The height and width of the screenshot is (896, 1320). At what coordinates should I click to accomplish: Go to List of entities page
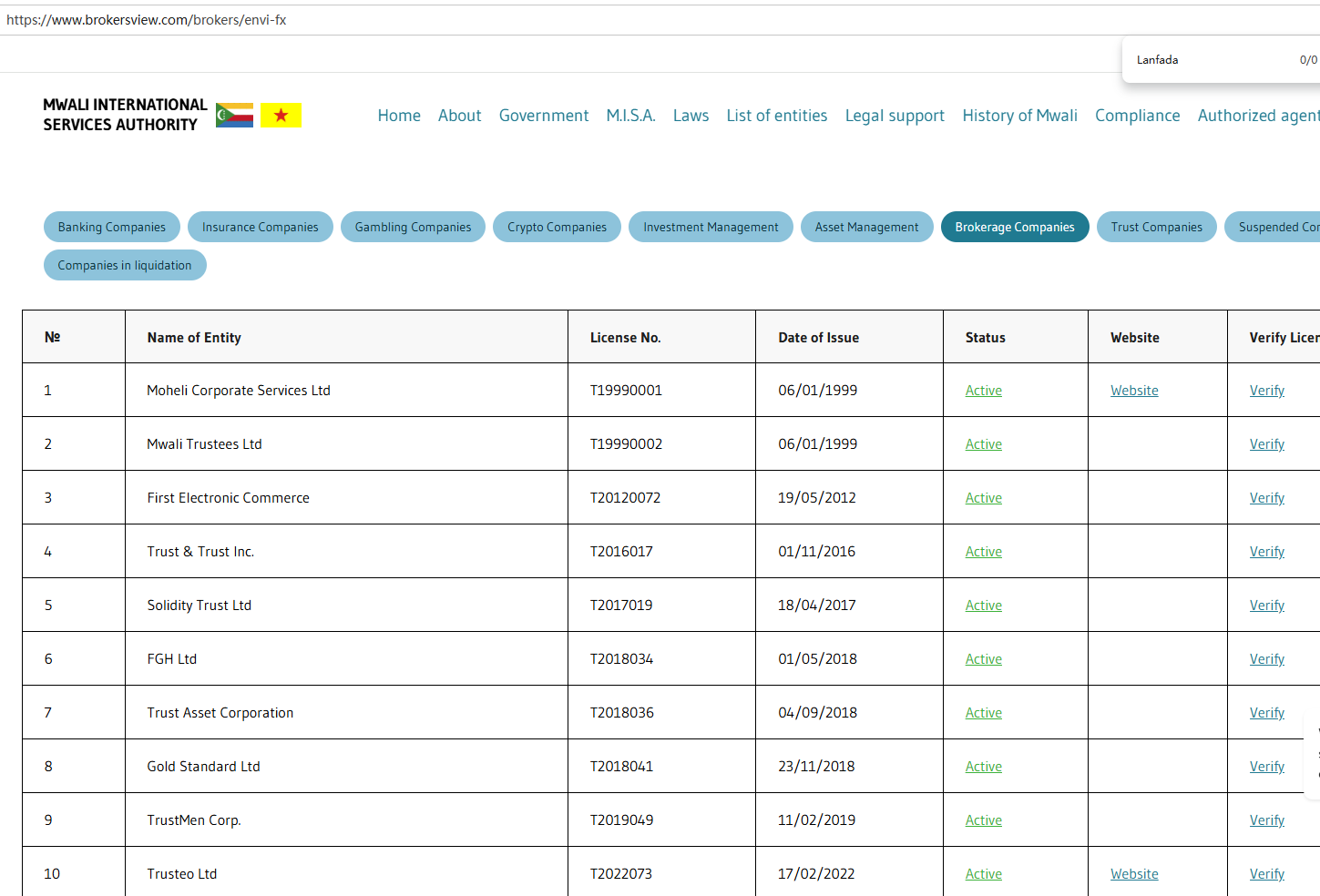click(776, 116)
